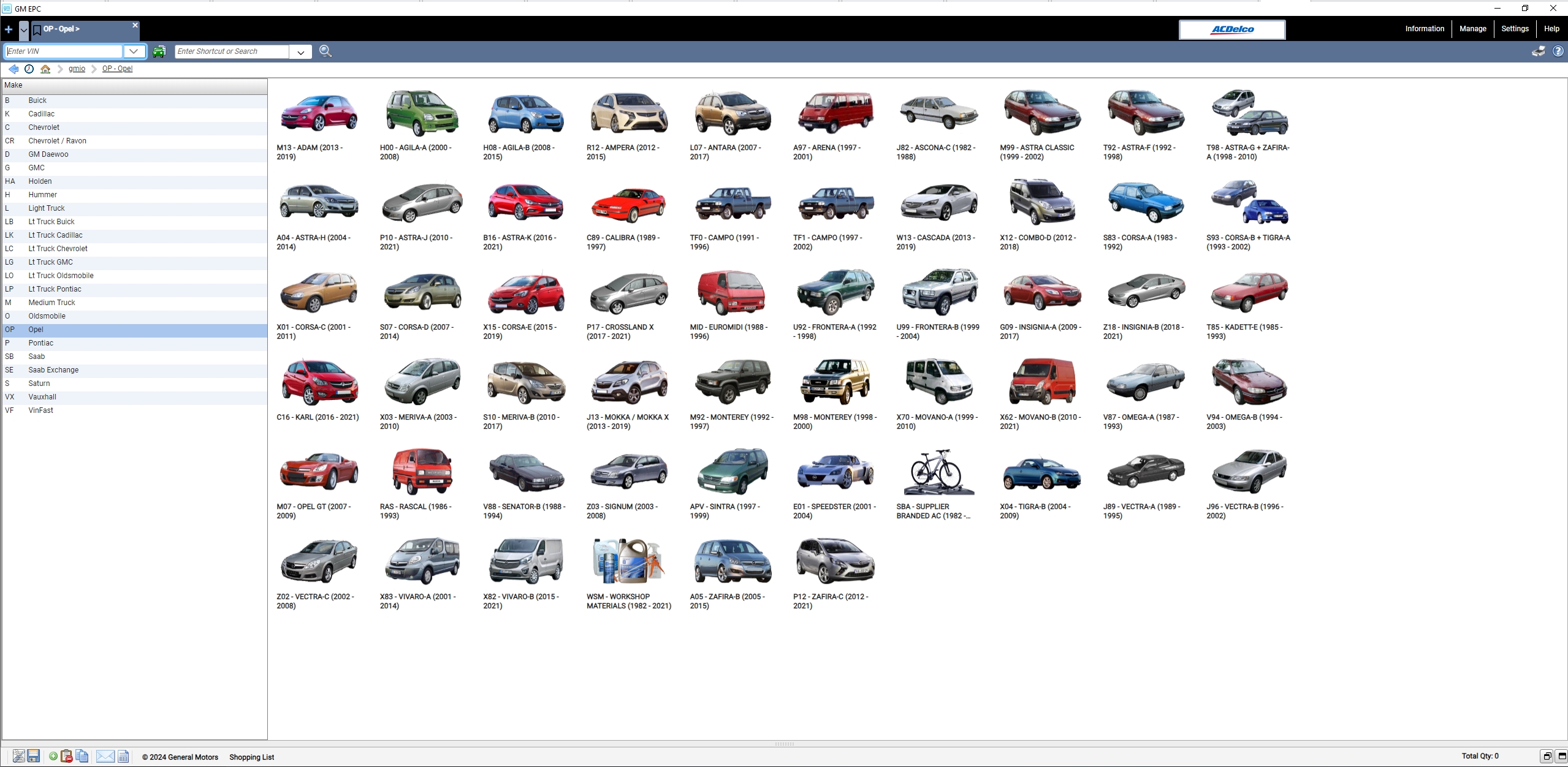The height and width of the screenshot is (767, 1568).
Task: Go to home via the house icon
Action: (45, 69)
